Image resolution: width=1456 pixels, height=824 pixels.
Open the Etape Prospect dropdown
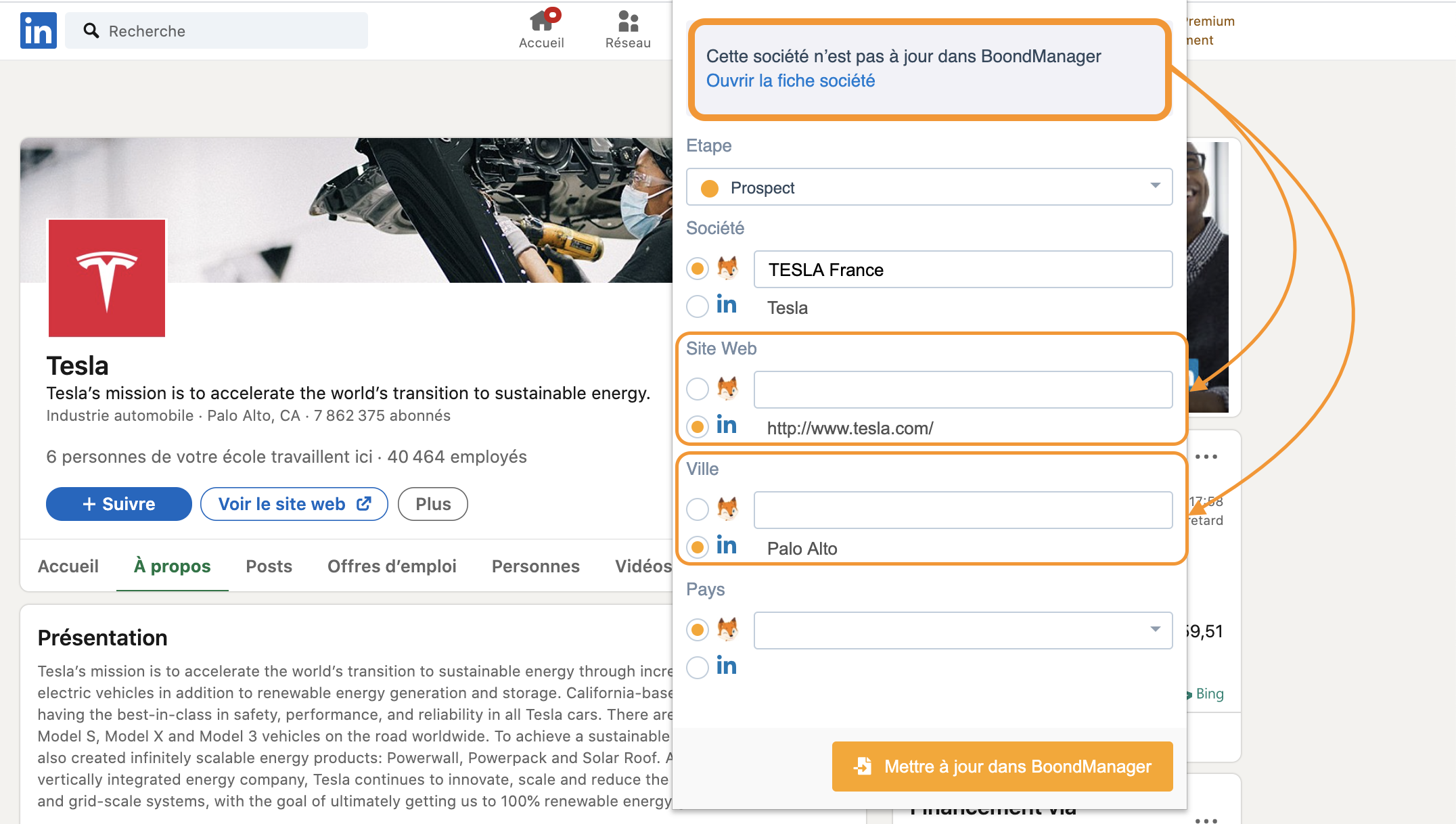(x=929, y=187)
